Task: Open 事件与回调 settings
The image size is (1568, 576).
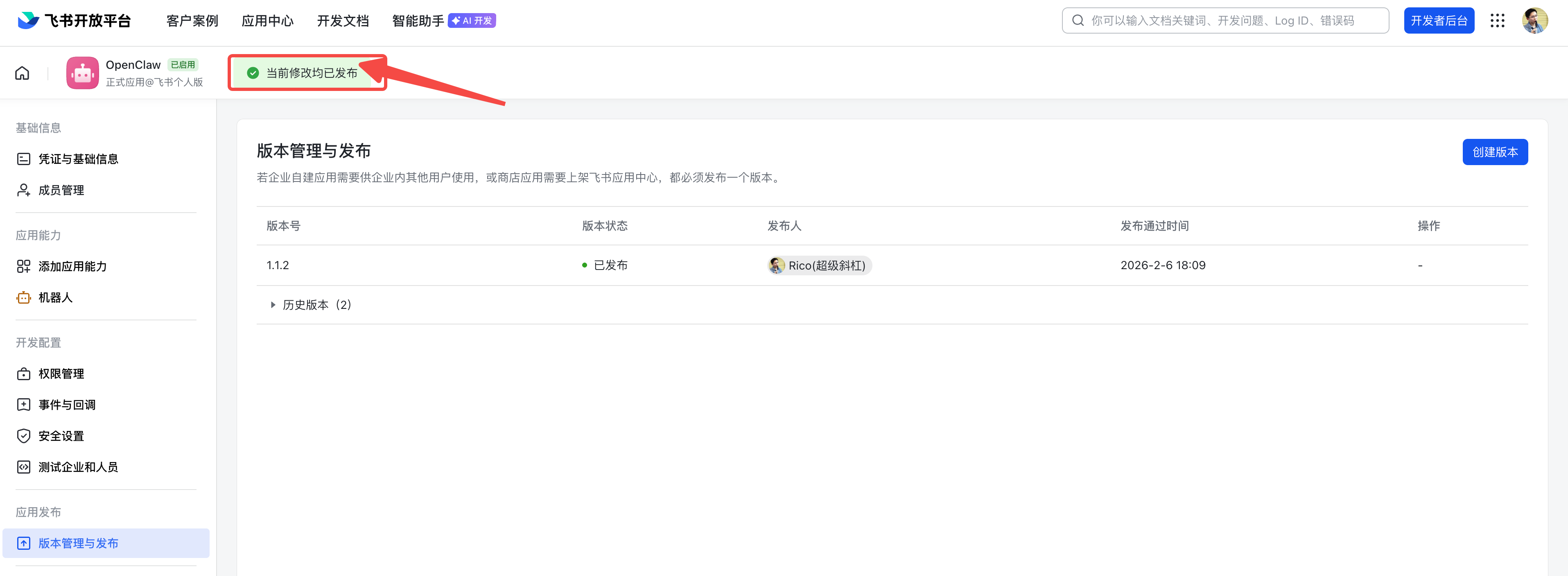Action: (66, 404)
